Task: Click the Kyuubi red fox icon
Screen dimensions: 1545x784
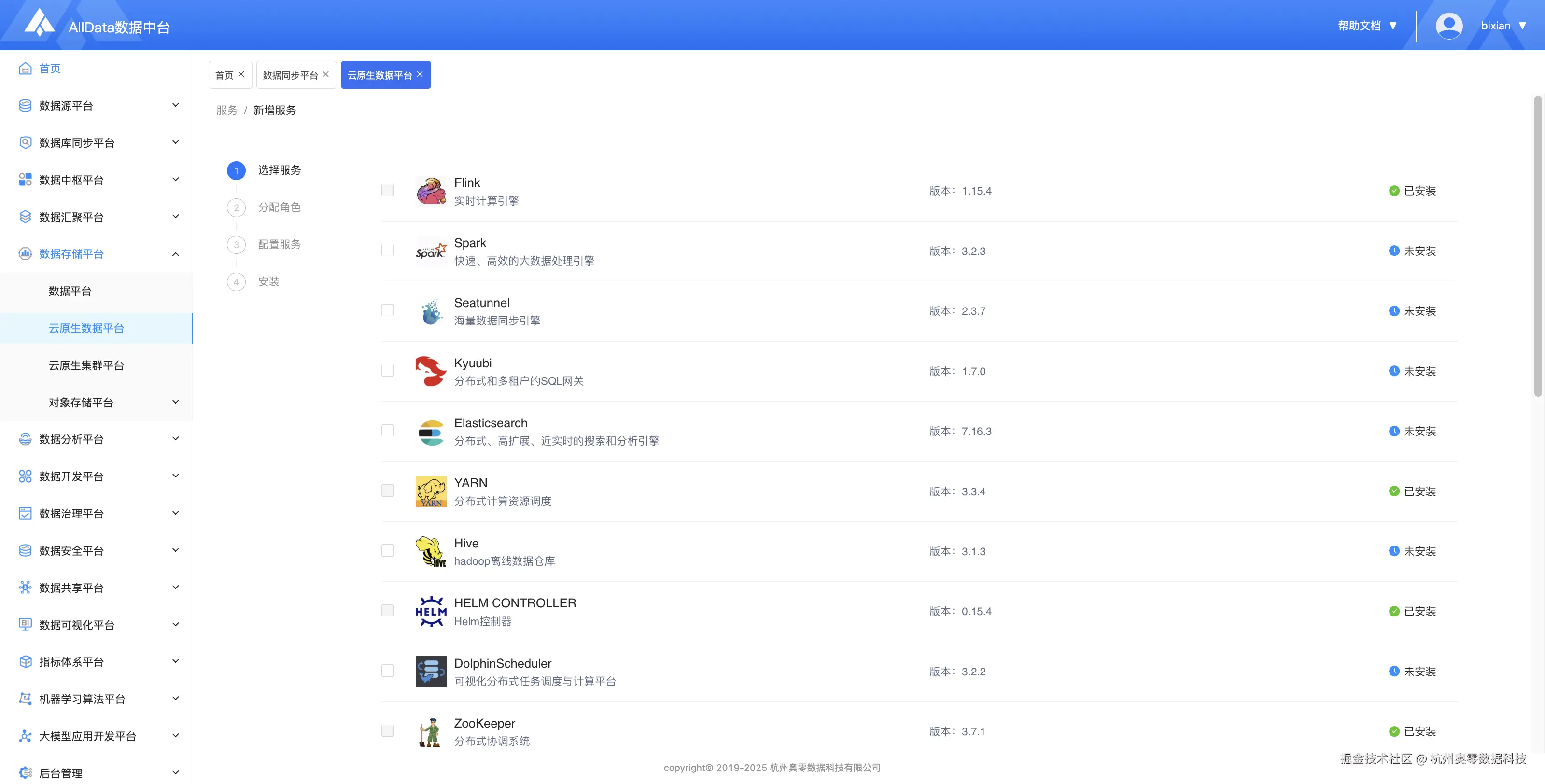Action: tap(431, 371)
